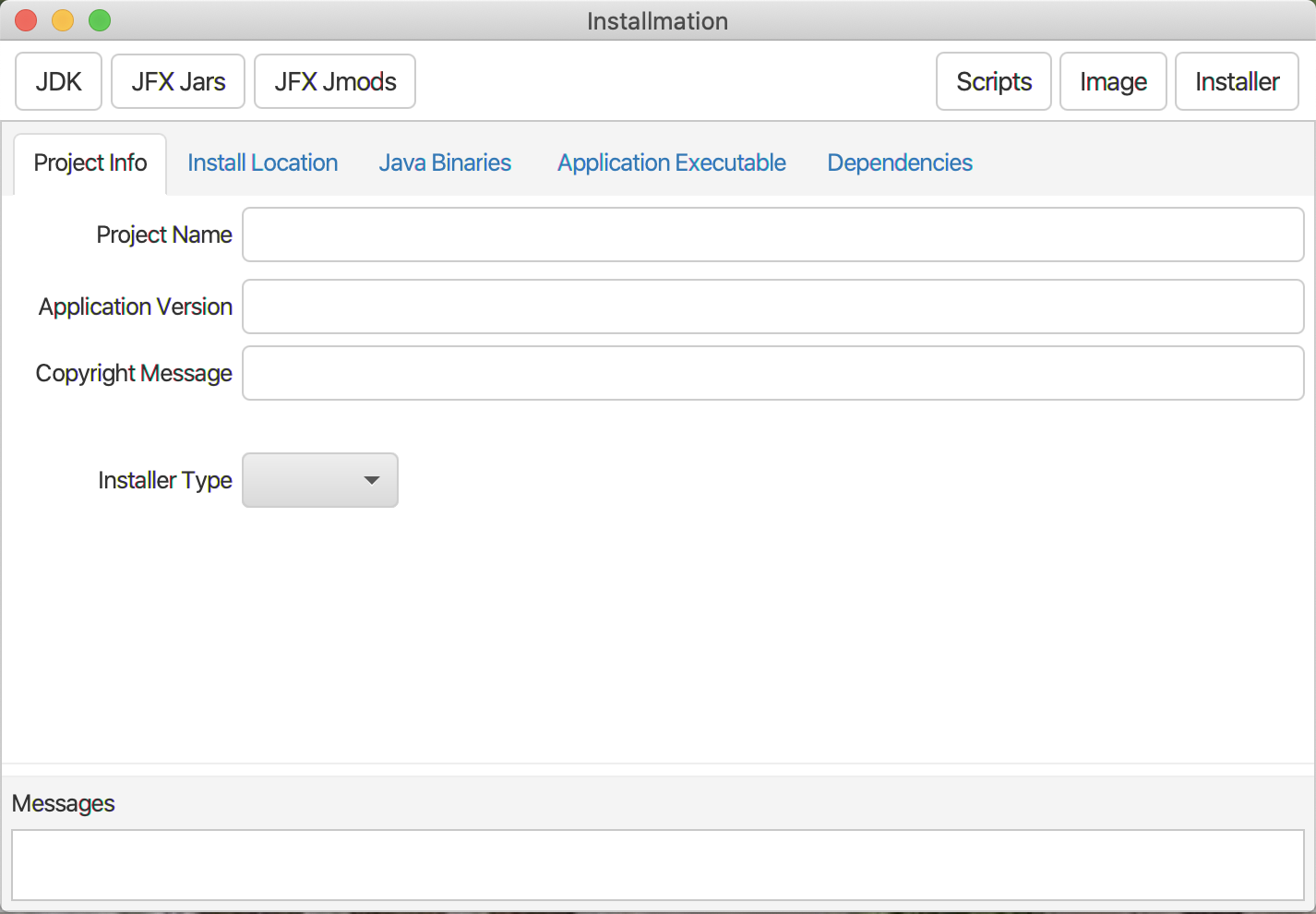Create the Installer via the toolbar button
Viewport: 1316px width, 914px height.
click(1237, 81)
